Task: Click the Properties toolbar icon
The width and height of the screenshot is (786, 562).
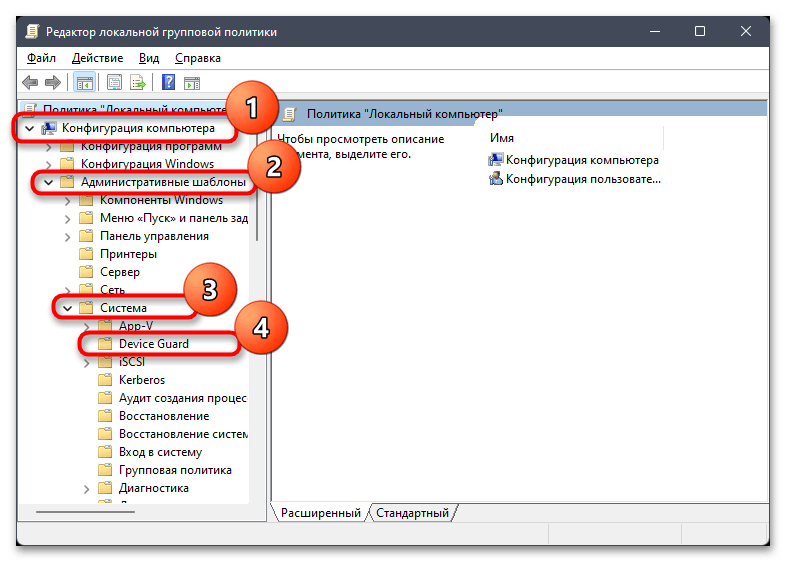Action: point(114,83)
